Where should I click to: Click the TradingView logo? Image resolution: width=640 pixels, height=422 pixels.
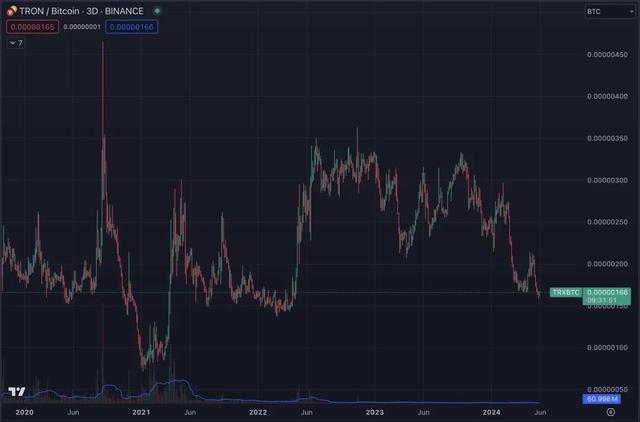(17, 392)
